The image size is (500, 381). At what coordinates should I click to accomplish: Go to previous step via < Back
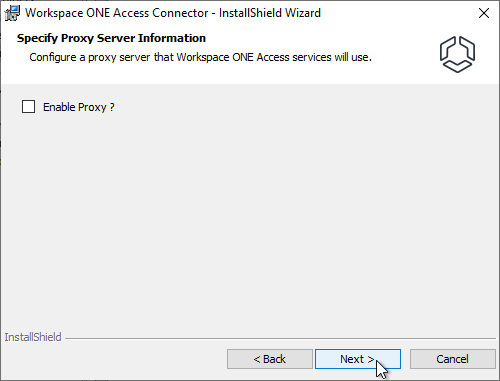point(270,359)
